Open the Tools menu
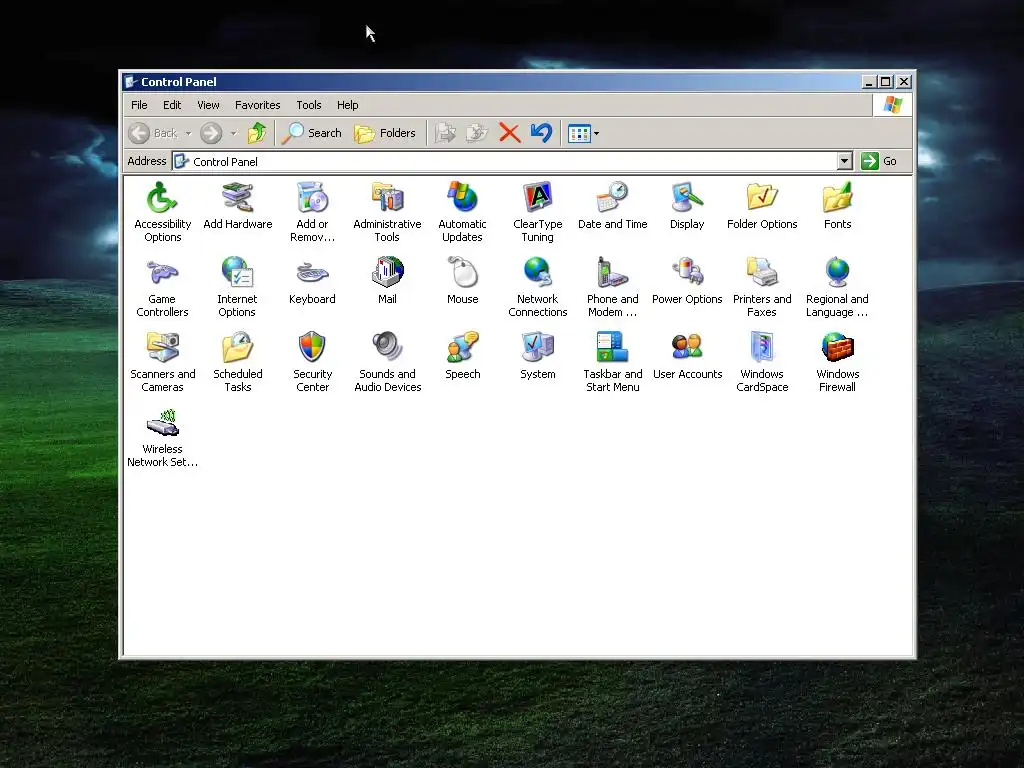1024x768 pixels. point(308,105)
